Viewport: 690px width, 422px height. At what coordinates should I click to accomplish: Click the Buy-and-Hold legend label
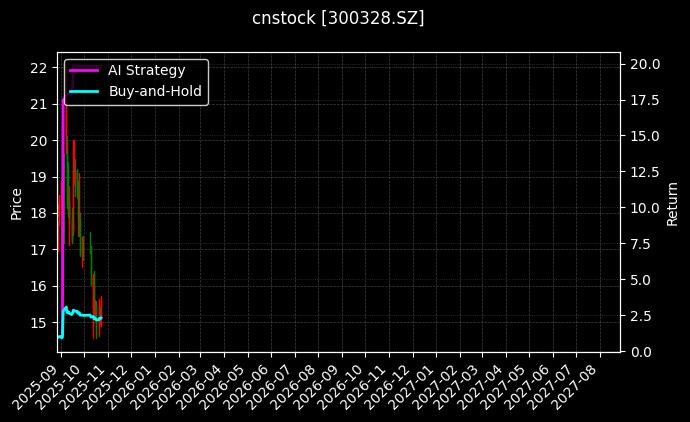(x=155, y=91)
